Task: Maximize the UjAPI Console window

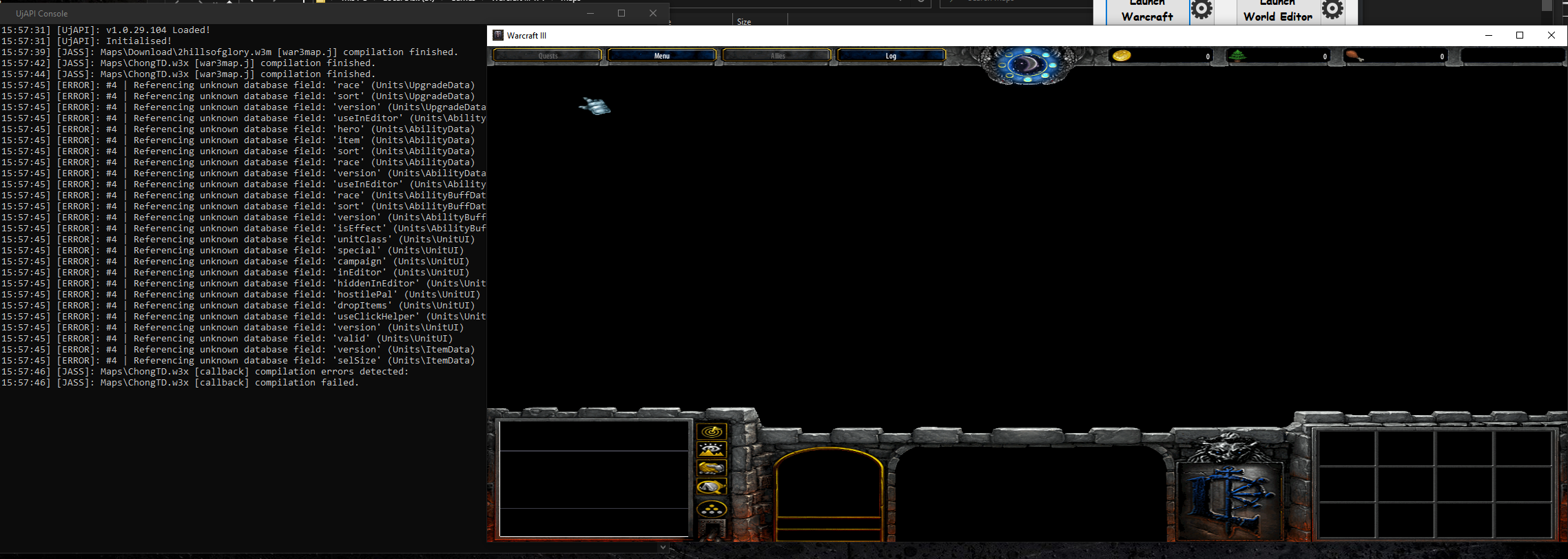Action: click(x=621, y=13)
